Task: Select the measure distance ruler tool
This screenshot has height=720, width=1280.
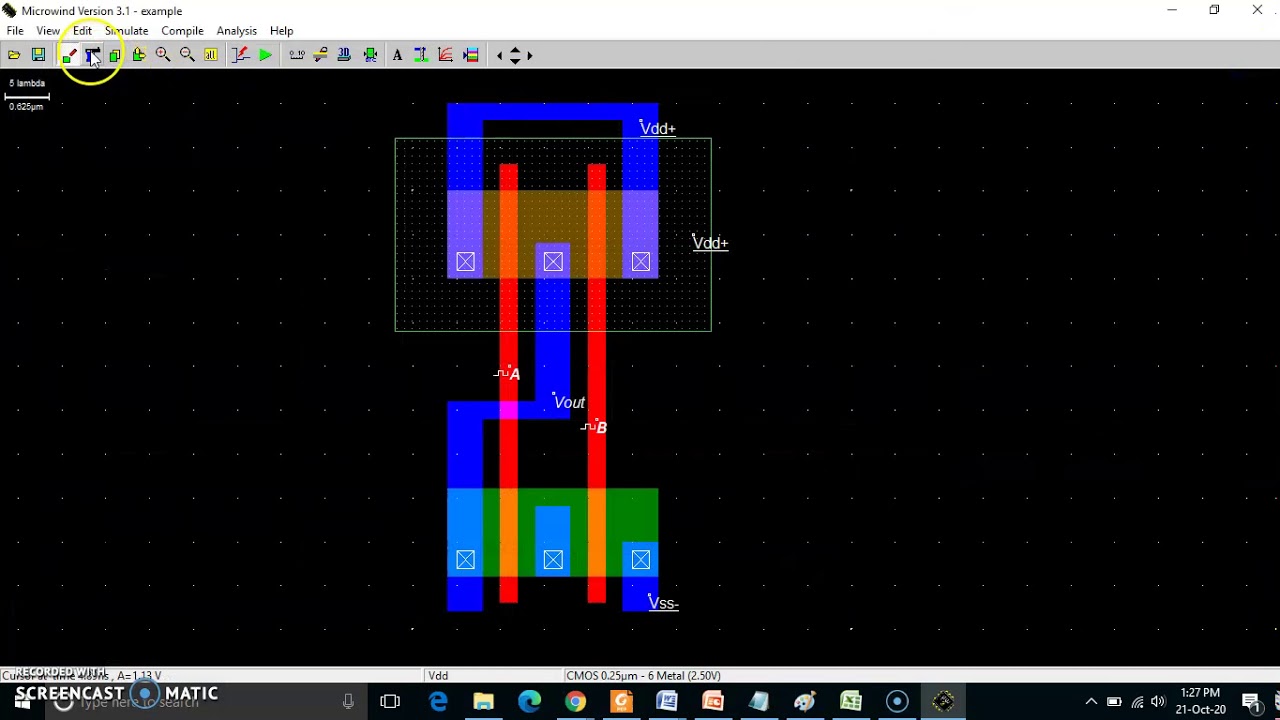Action: coord(297,55)
